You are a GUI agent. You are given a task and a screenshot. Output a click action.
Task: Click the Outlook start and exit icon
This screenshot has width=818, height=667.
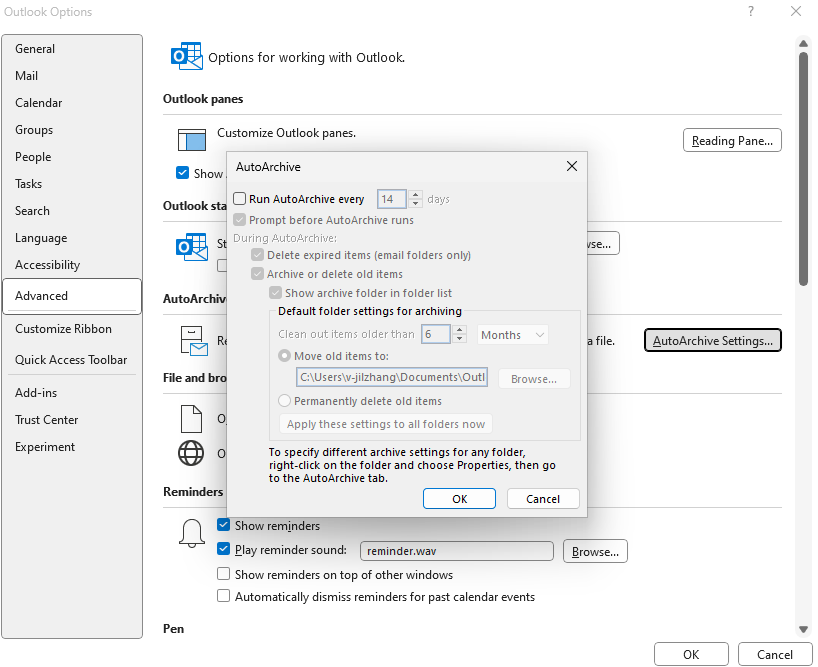pyautogui.click(x=191, y=247)
